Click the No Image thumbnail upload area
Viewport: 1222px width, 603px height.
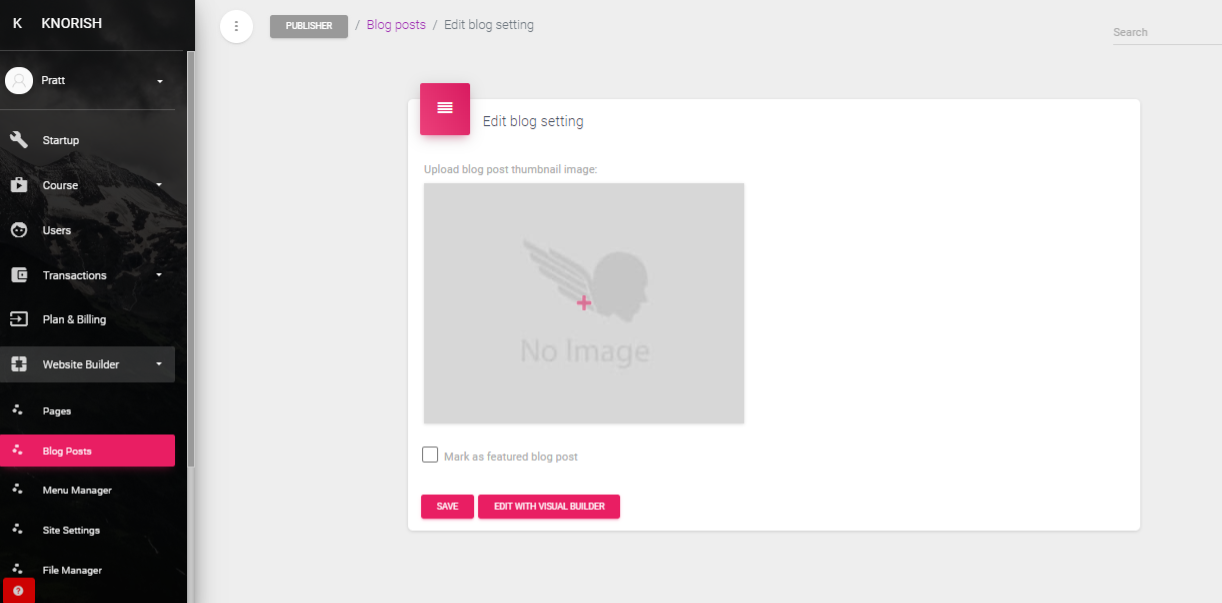(584, 303)
